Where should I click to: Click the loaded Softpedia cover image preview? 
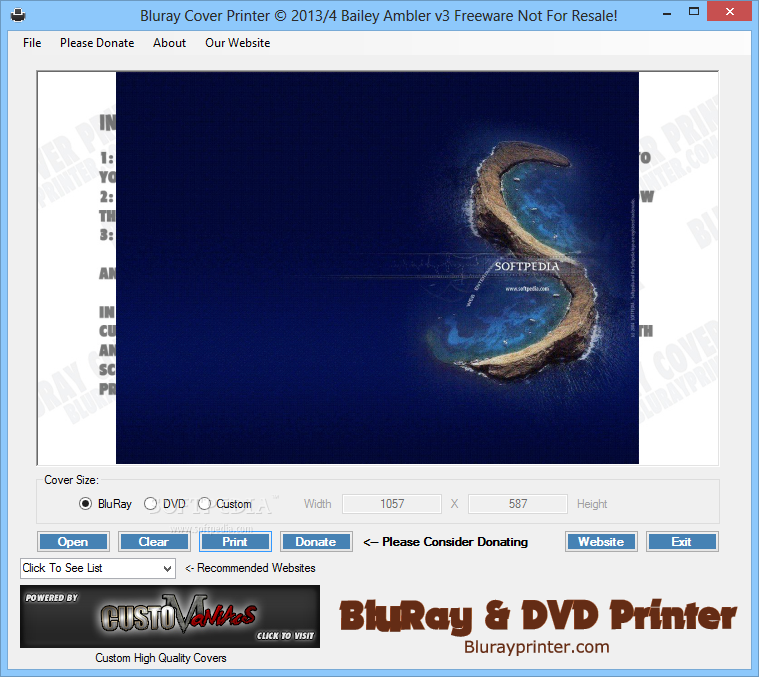[x=377, y=268]
